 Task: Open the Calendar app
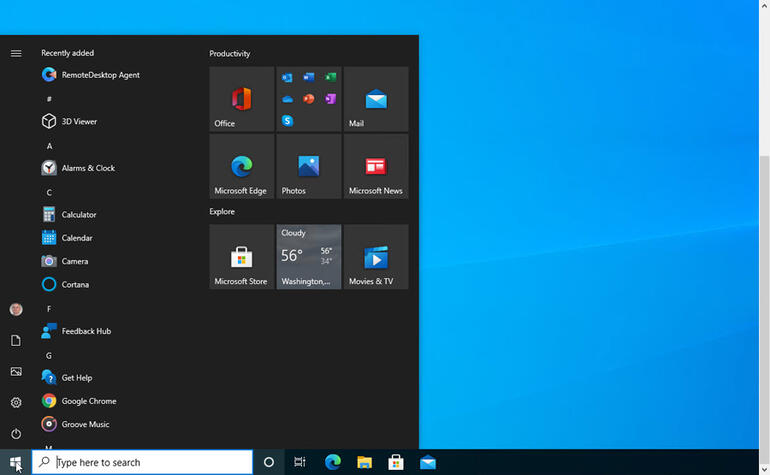point(67,238)
